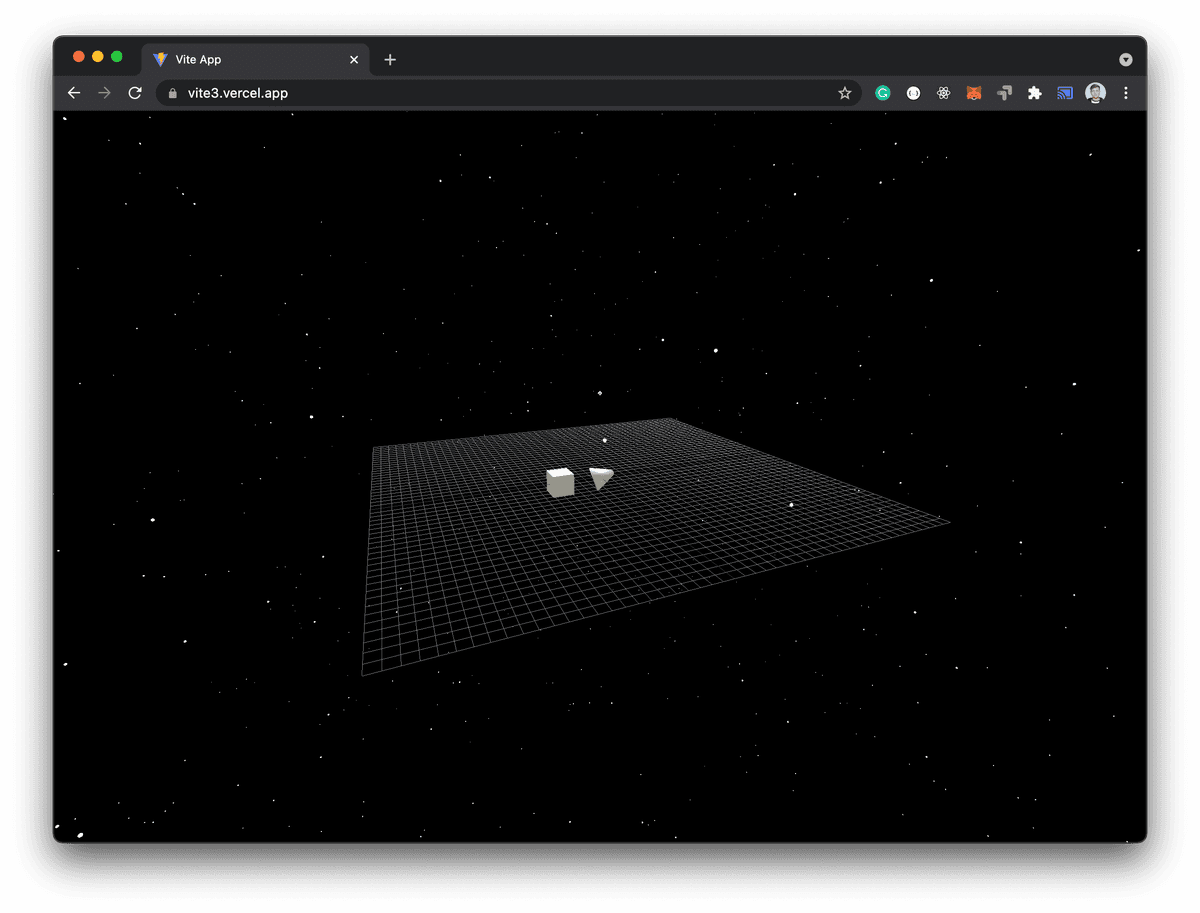This screenshot has height=913, width=1200.
Task: Open the Extensions puzzle-piece menu
Action: coord(1034,92)
